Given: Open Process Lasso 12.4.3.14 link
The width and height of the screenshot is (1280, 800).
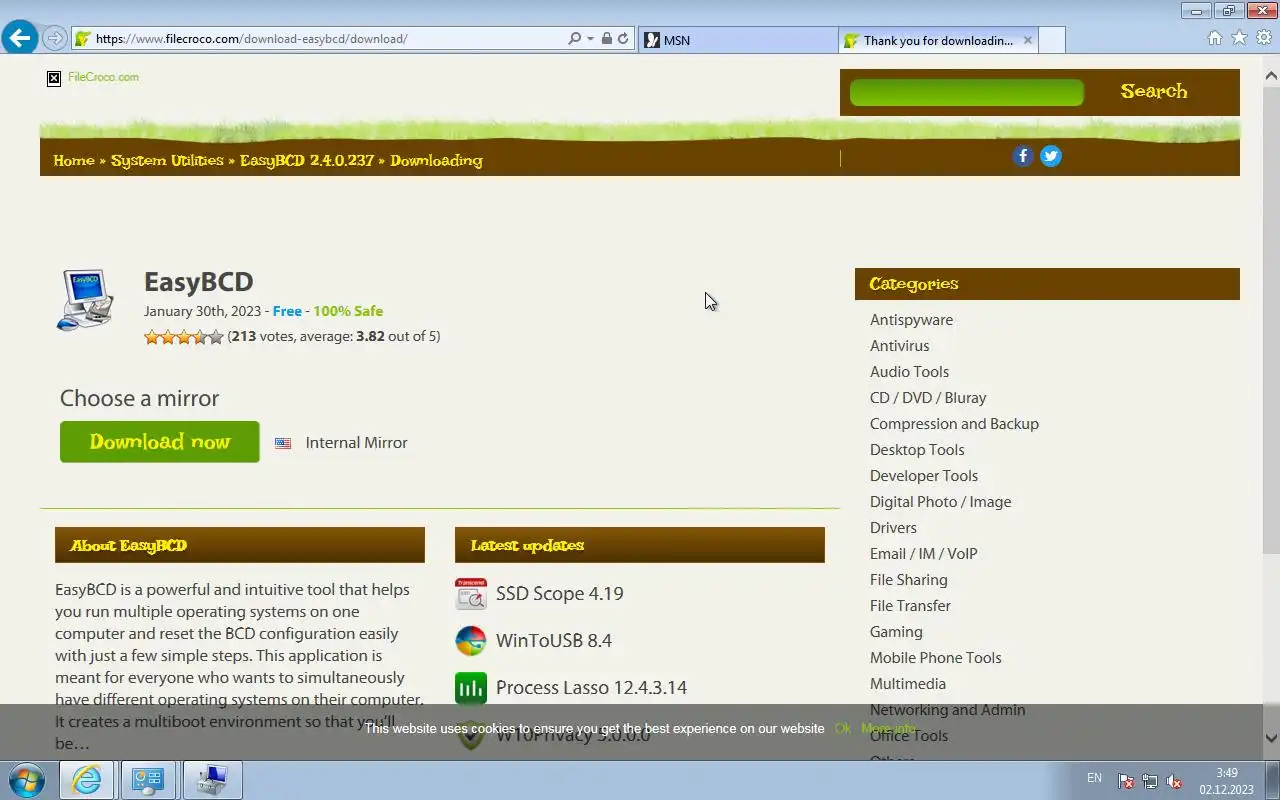Looking at the screenshot, I should tap(591, 688).
